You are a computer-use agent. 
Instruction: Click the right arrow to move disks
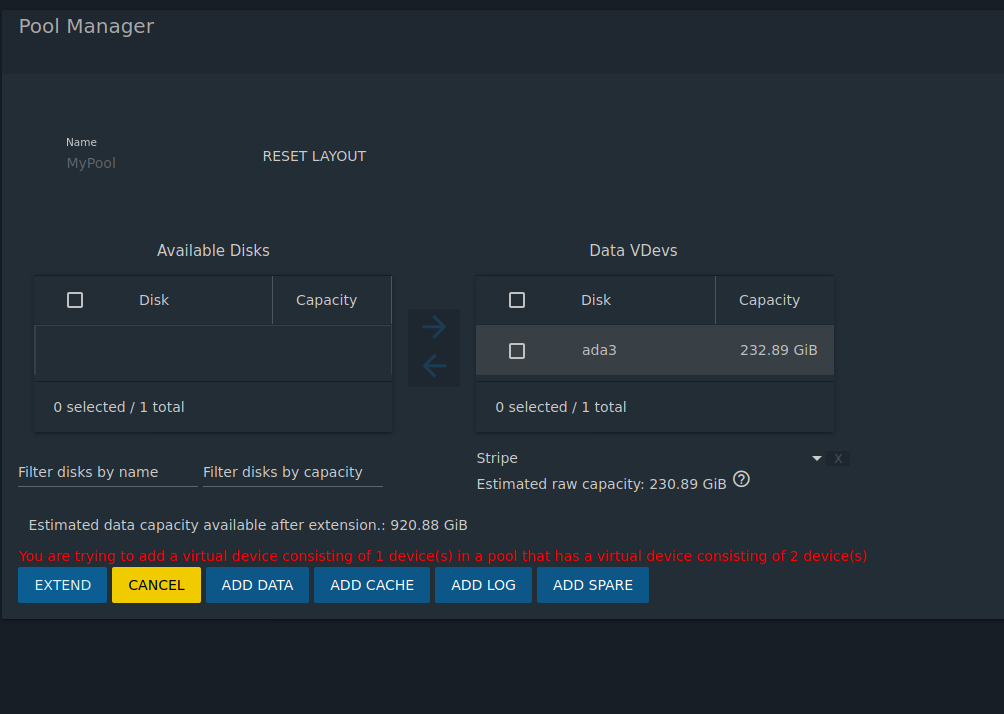click(434, 326)
